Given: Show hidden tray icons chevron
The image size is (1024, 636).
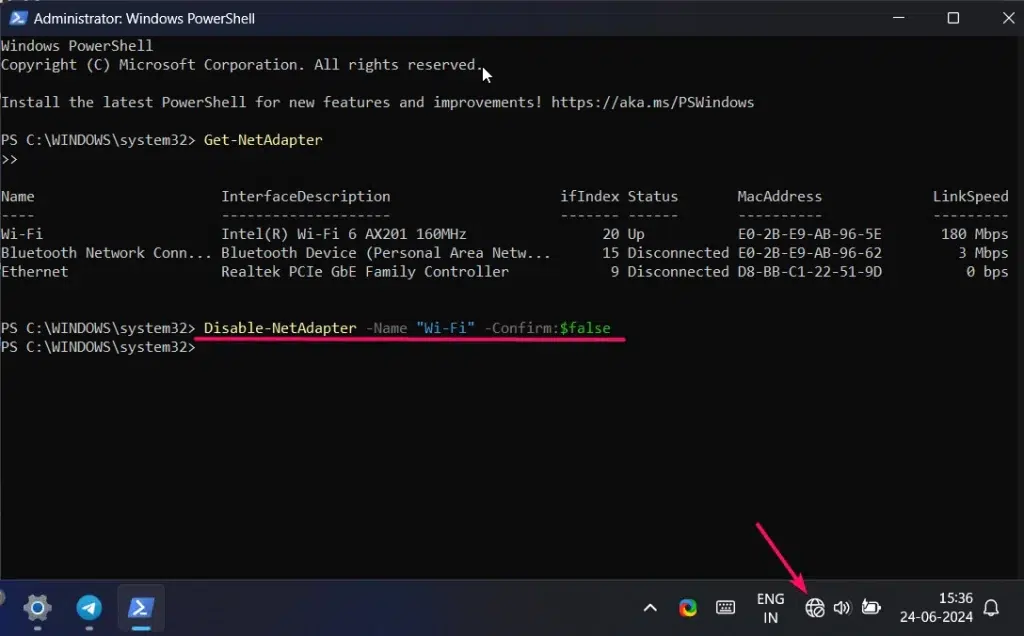Looking at the screenshot, I should point(650,608).
